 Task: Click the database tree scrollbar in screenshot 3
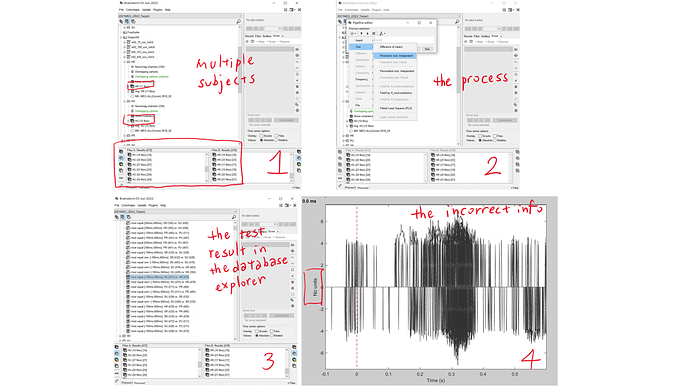(235, 282)
